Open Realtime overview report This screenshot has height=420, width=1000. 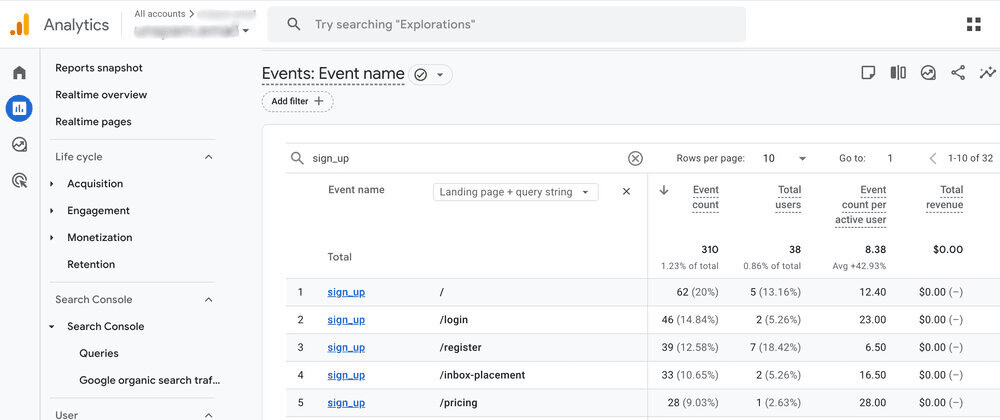coord(101,95)
